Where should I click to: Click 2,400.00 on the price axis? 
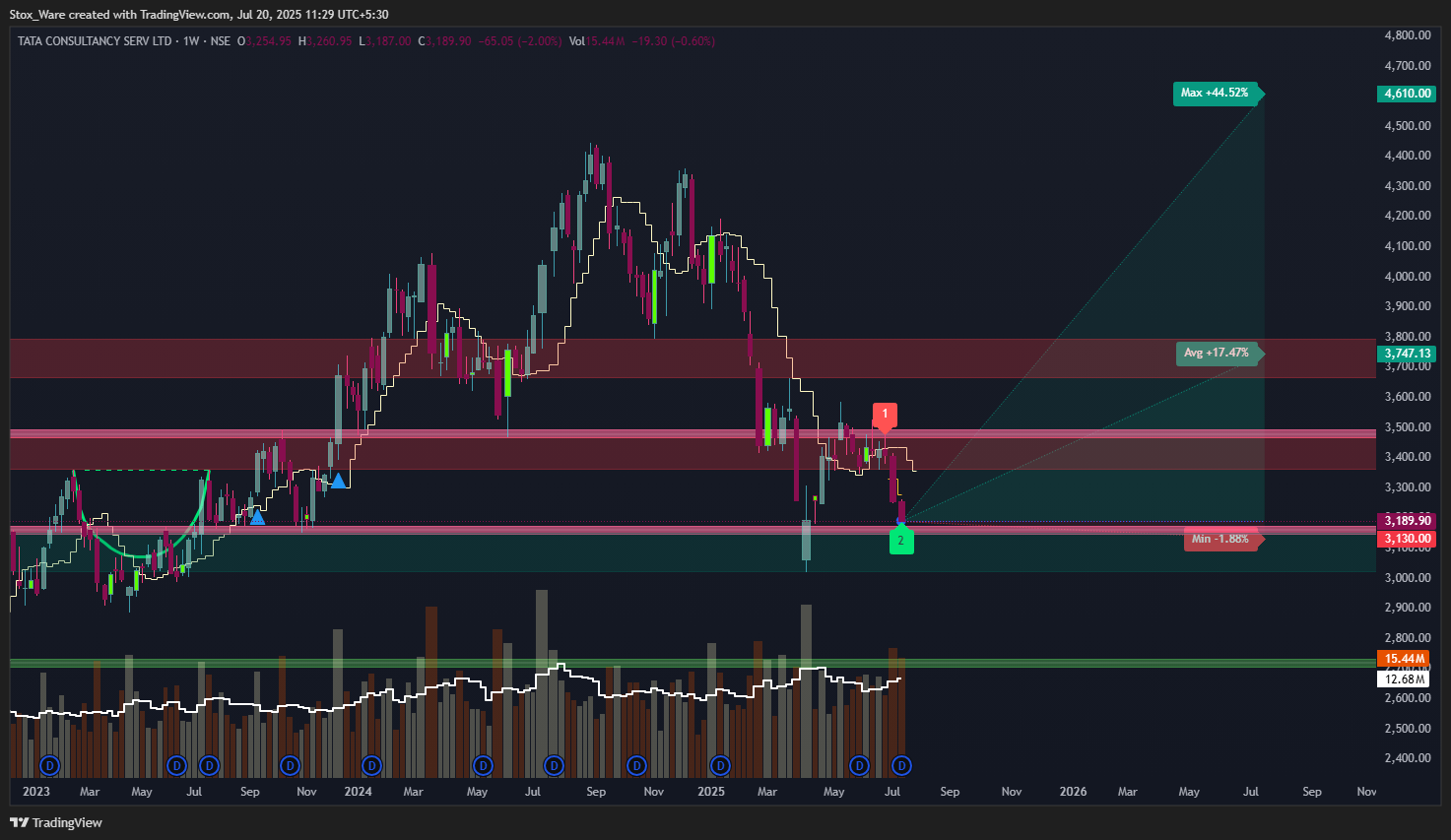(1408, 758)
